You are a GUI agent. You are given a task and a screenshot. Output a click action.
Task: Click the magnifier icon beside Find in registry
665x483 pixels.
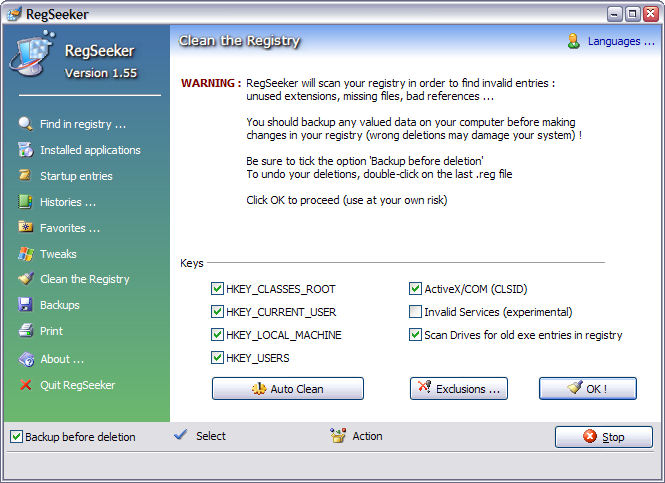pos(25,124)
